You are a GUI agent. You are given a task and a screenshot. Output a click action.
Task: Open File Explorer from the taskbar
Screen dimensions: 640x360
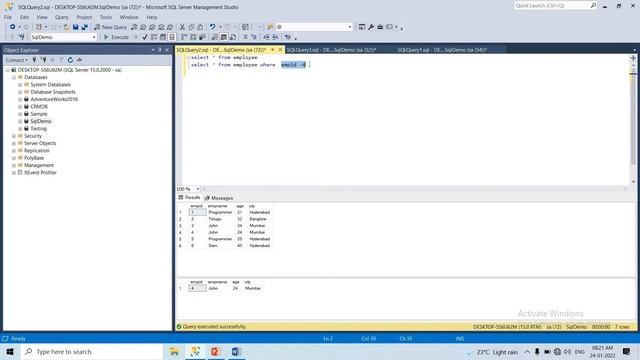[x=174, y=351]
